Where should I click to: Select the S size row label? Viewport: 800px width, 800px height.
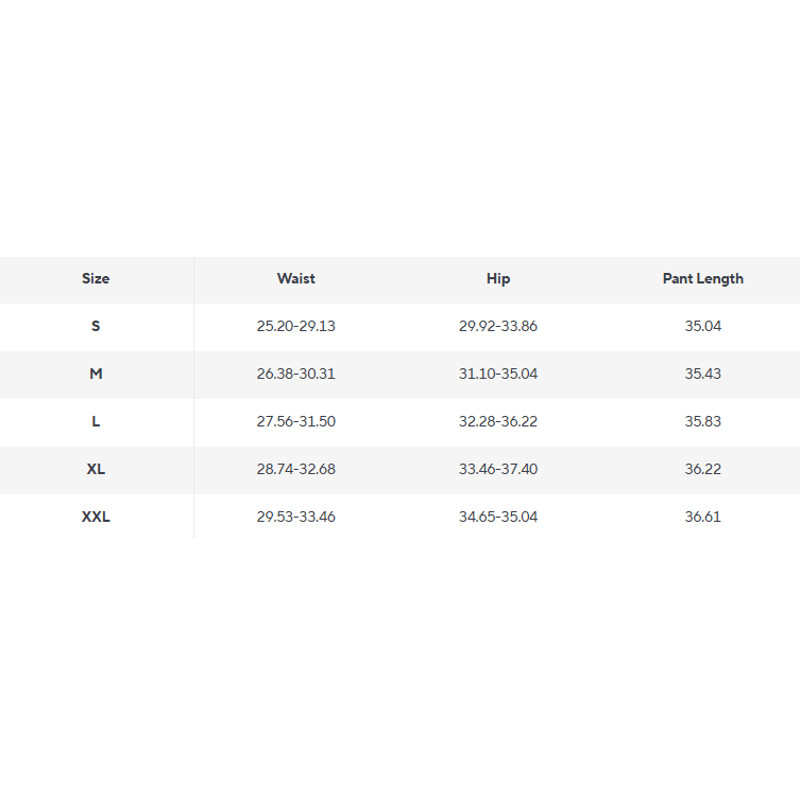(96, 326)
